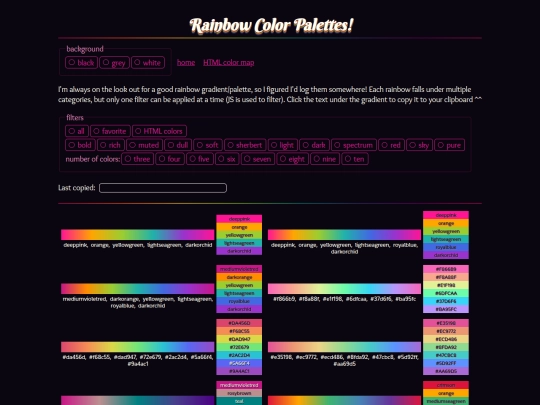Choose the 'HTML colors' filter
Viewport: 540px width, 405px height.
pos(159,131)
